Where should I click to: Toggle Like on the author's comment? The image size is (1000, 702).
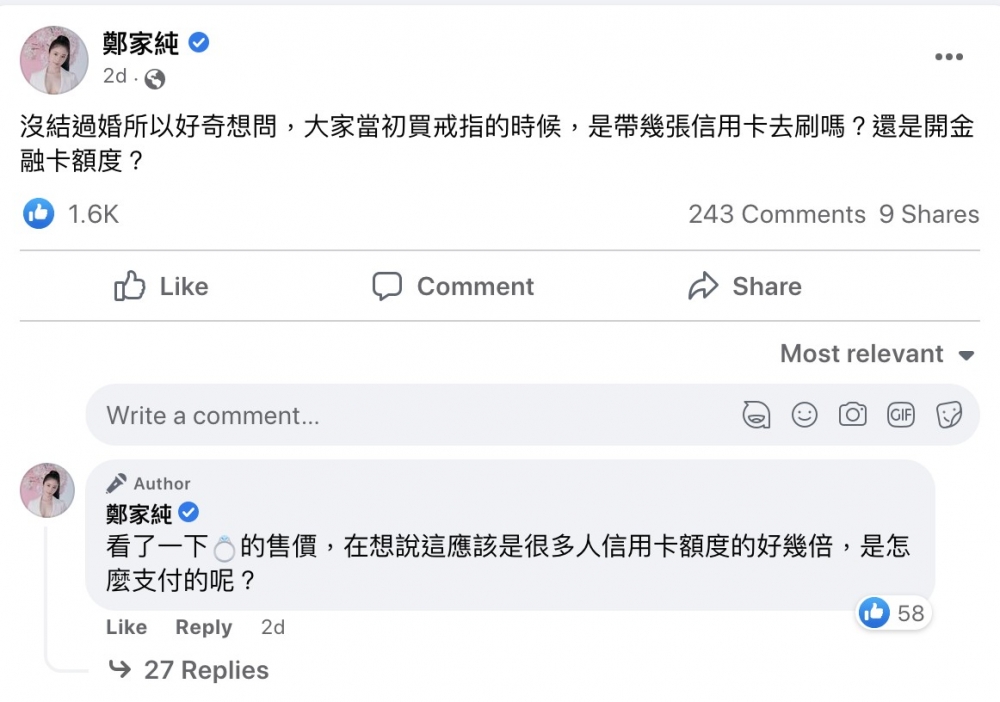pos(126,627)
